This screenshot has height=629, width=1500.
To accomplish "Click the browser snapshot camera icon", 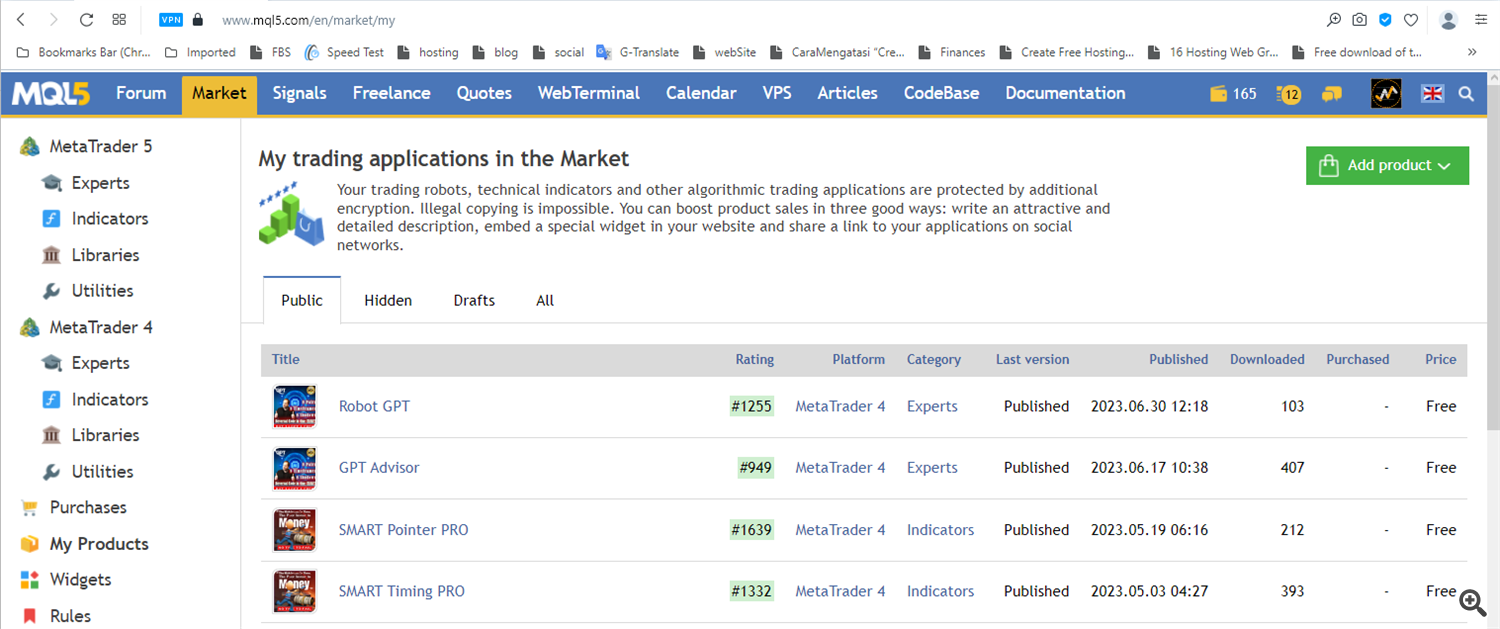I will [1359, 20].
